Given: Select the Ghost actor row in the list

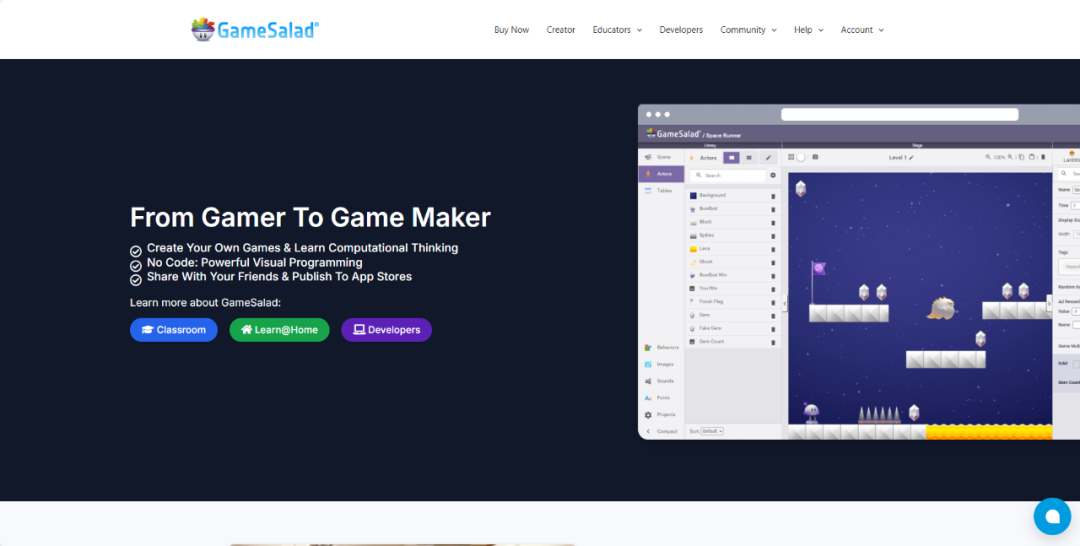Looking at the screenshot, I should (734, 262).
